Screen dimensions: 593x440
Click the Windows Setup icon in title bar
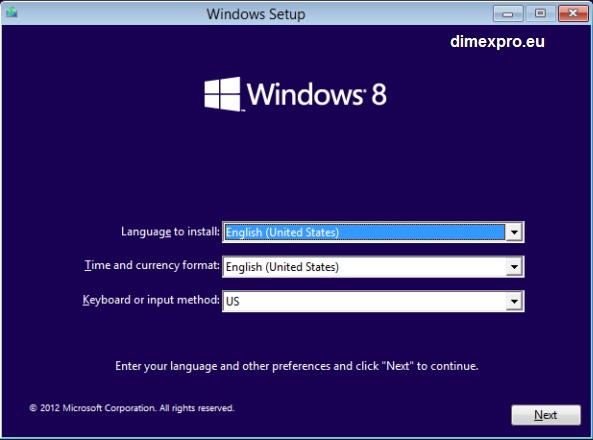click(x=12, y=13)
